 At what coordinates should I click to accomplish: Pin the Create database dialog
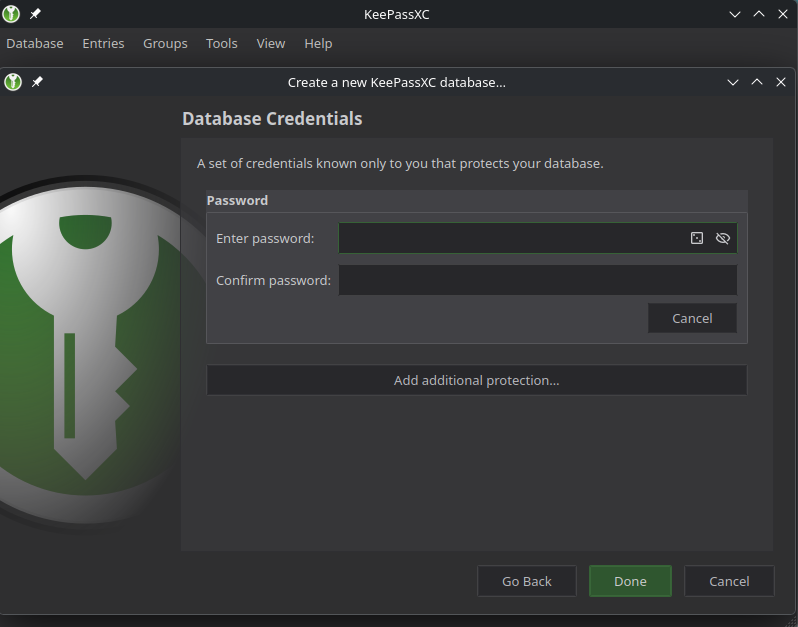pos(37,82)
